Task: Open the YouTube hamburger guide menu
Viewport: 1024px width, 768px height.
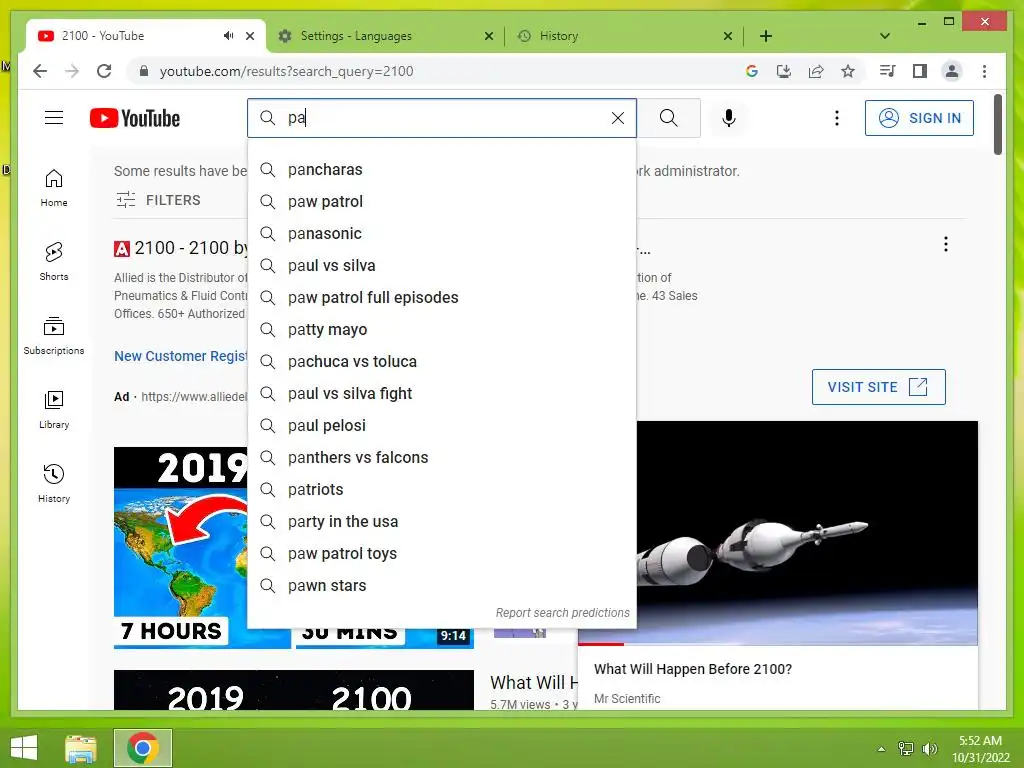Action: 54,118
